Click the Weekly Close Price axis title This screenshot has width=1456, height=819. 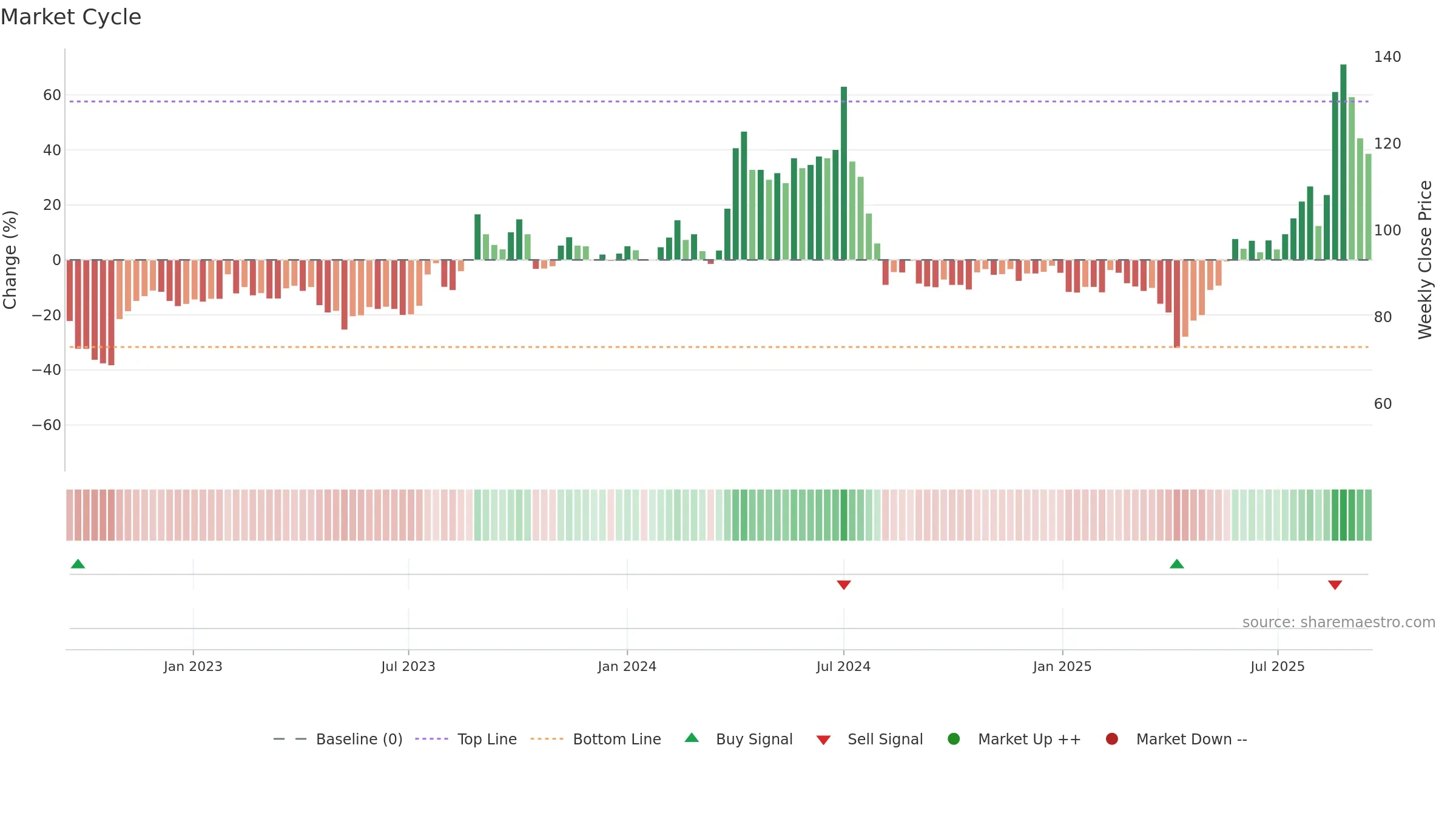(x=1425, y=260)
